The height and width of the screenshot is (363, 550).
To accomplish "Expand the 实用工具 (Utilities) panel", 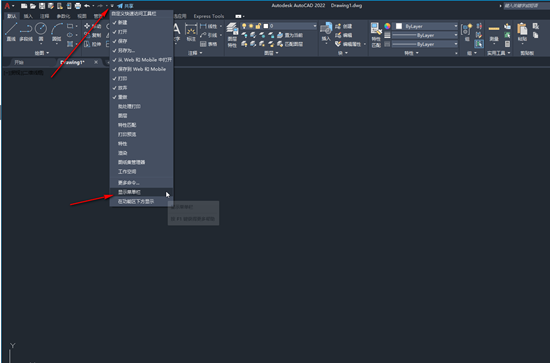I will pyautogui.click(x=498, y=53).
